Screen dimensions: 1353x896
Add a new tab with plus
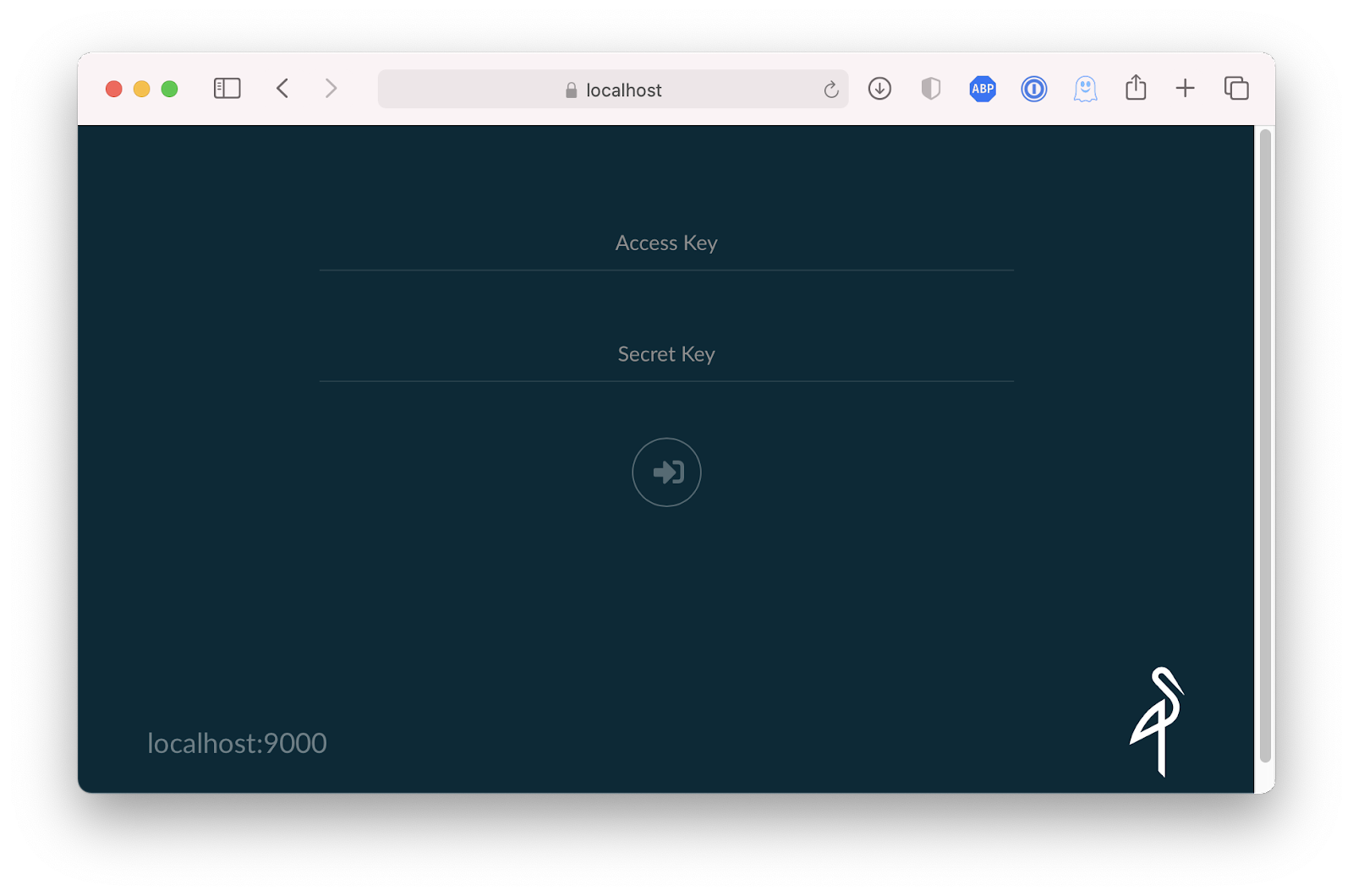pos(1185,89)
